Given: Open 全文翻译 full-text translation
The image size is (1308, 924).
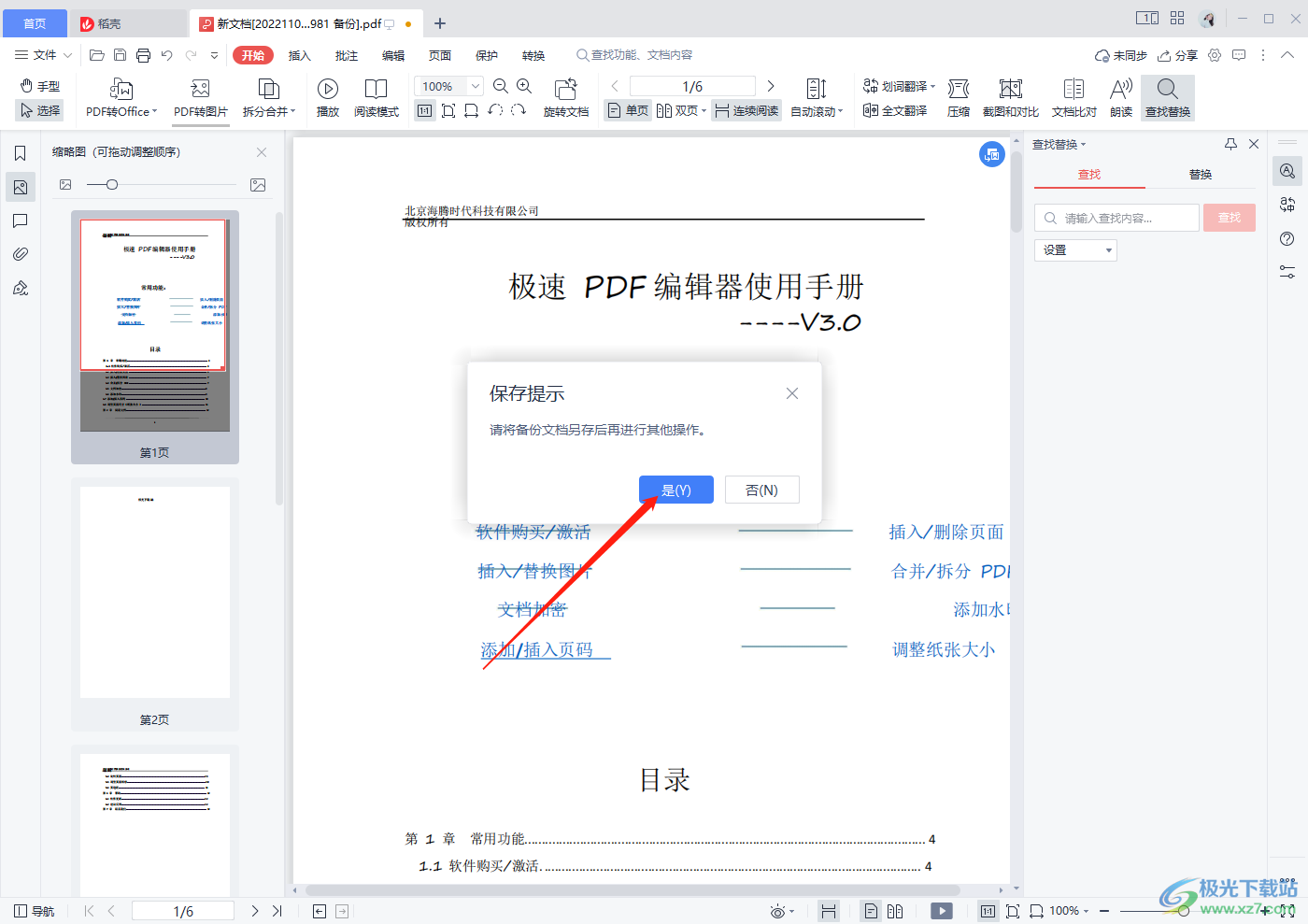Looking at the screenshot, I should coord(895,110).
